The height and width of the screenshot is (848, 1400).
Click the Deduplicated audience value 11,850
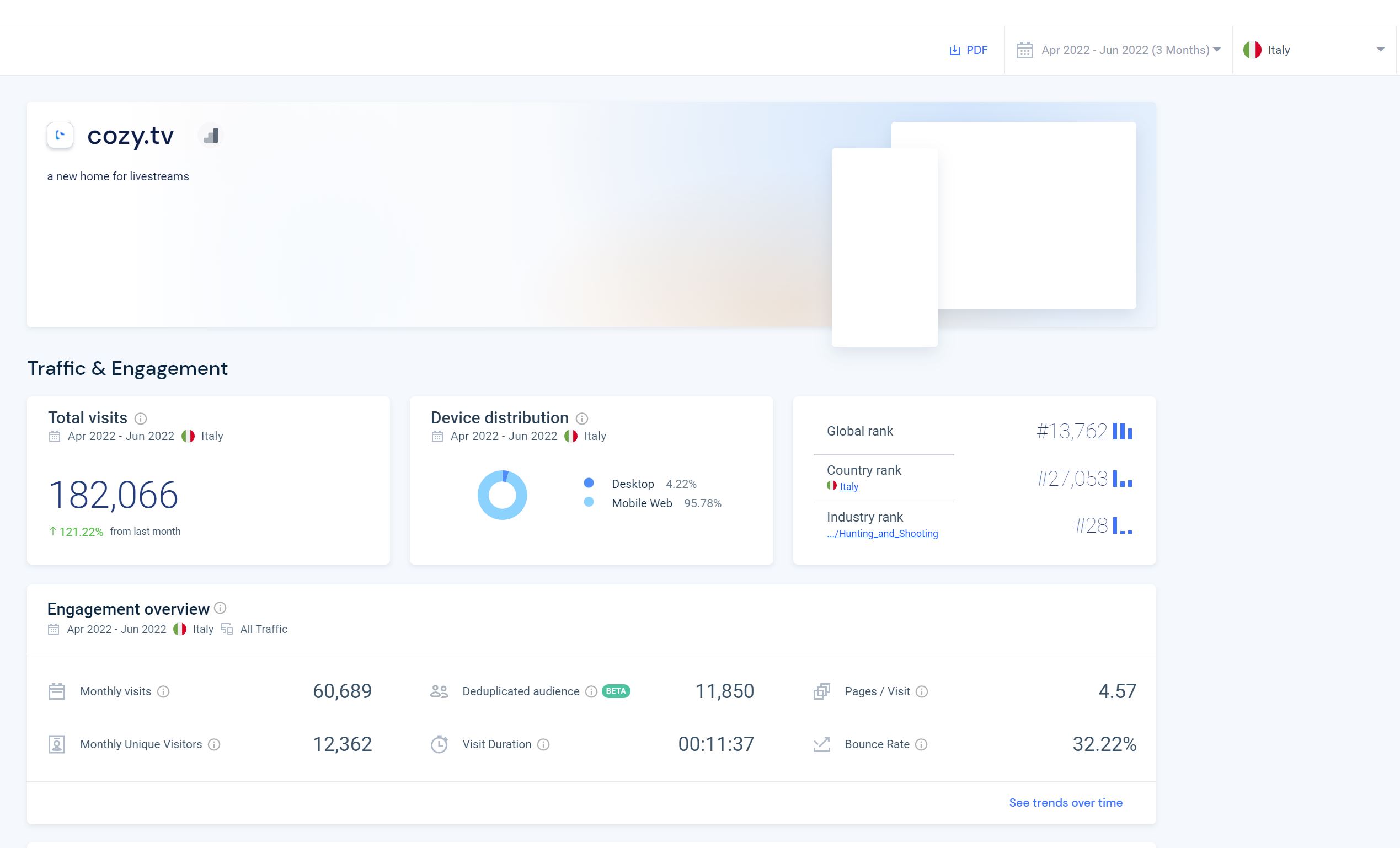coord(725,691)
